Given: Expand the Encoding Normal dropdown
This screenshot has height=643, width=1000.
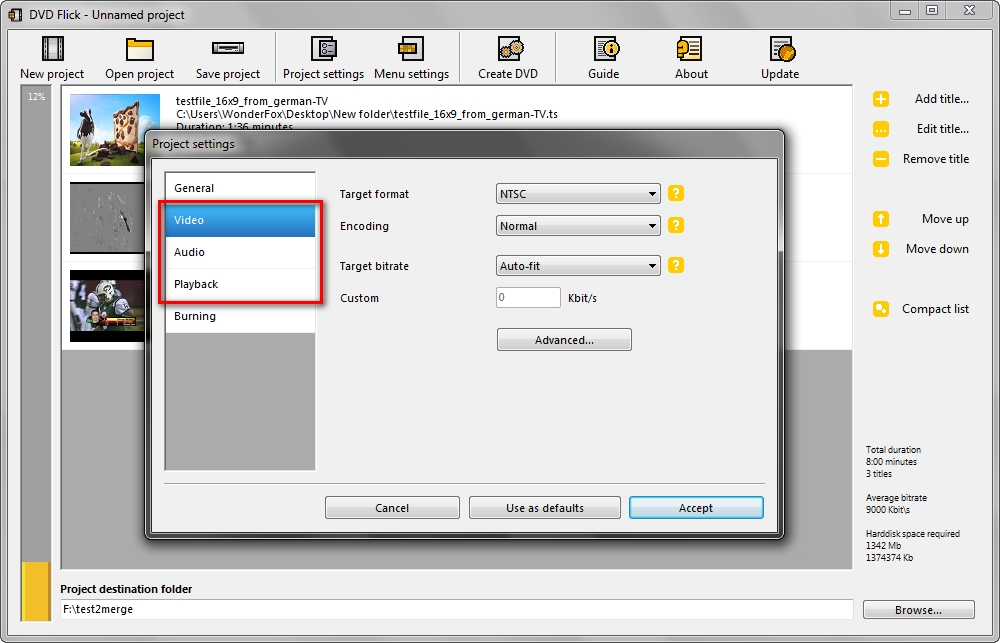Looking at the screenshot, I should [578, 226].
